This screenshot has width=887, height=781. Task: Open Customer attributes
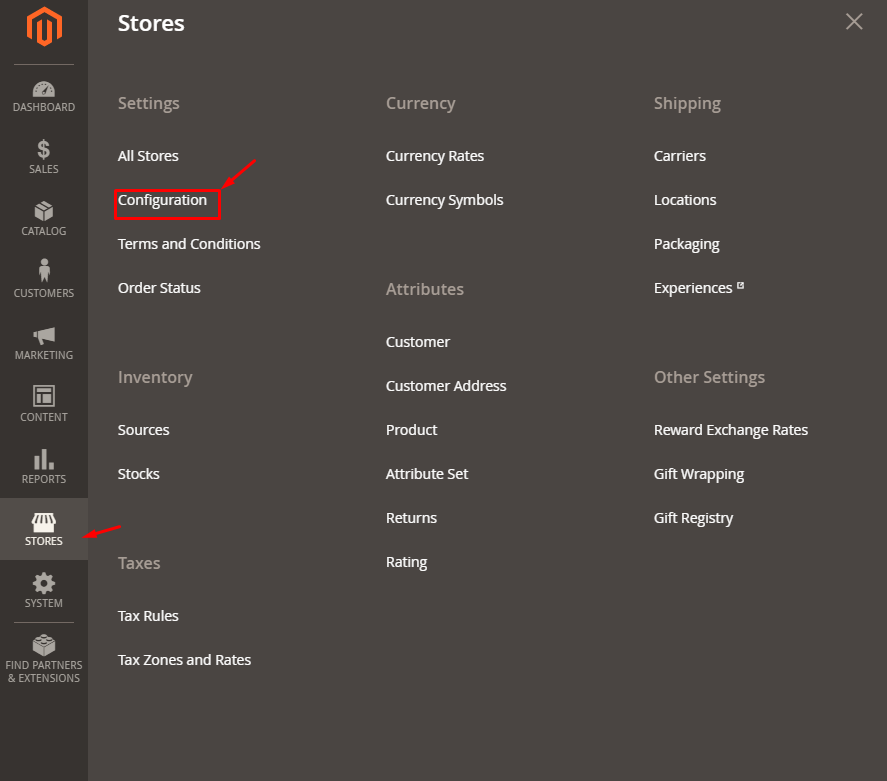pyautogui.click(x=418, y=342)
